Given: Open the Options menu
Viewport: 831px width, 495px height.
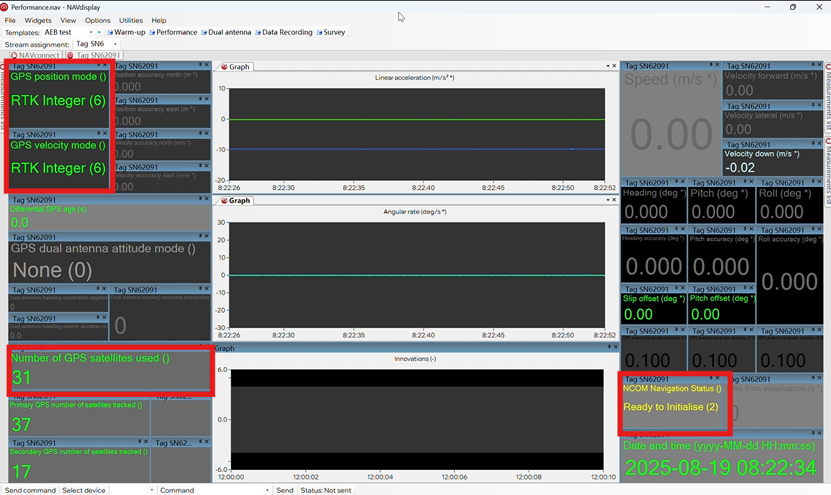Looking at the screenshot, I should click(x=98, y=20).
